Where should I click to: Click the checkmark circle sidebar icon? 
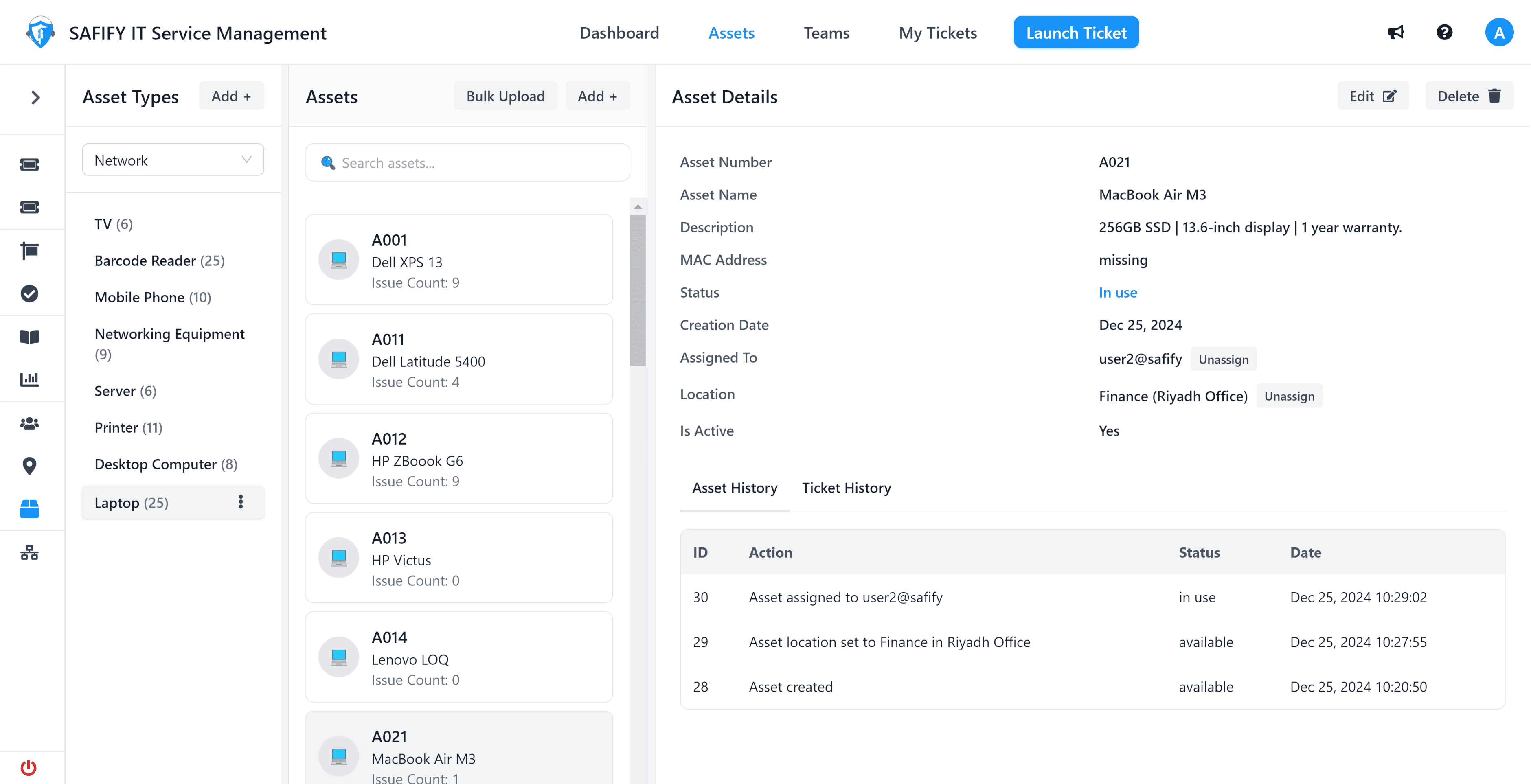pyautogui.click(x=29, y=293)
